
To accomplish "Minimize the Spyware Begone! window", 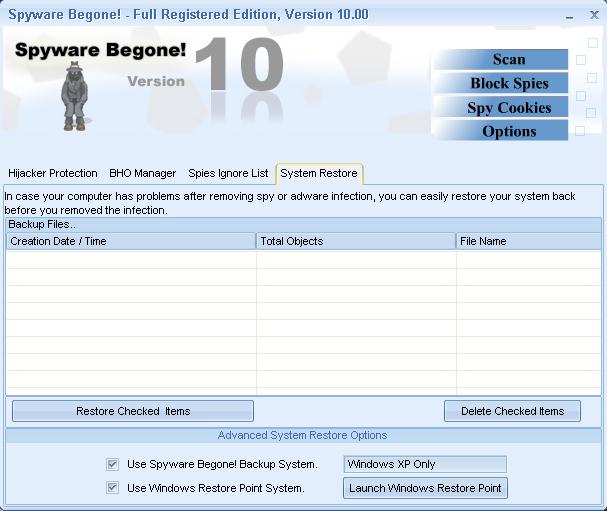I will pyautogui.click(x=569, y=17).
